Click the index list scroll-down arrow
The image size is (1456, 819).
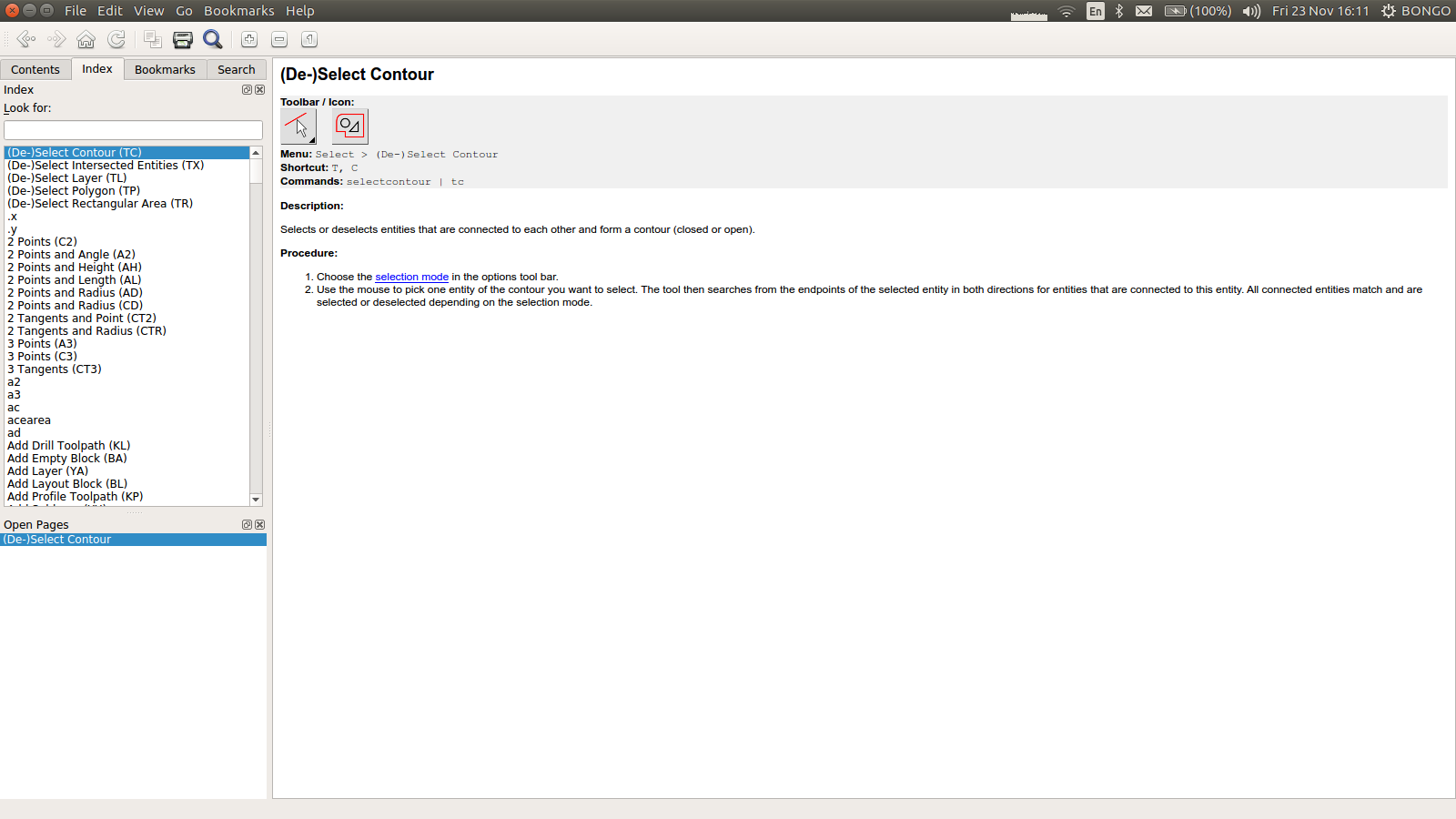coord(256,500)
